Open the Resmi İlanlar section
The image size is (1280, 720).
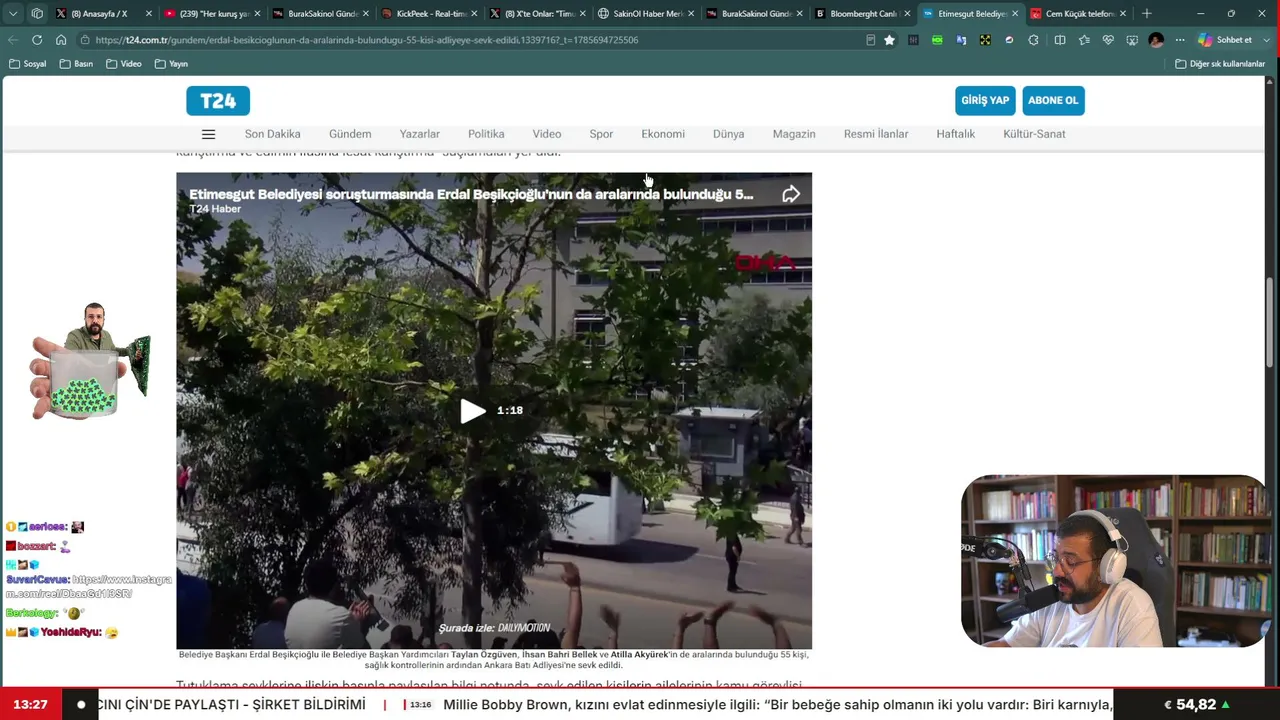pos(876,134)
